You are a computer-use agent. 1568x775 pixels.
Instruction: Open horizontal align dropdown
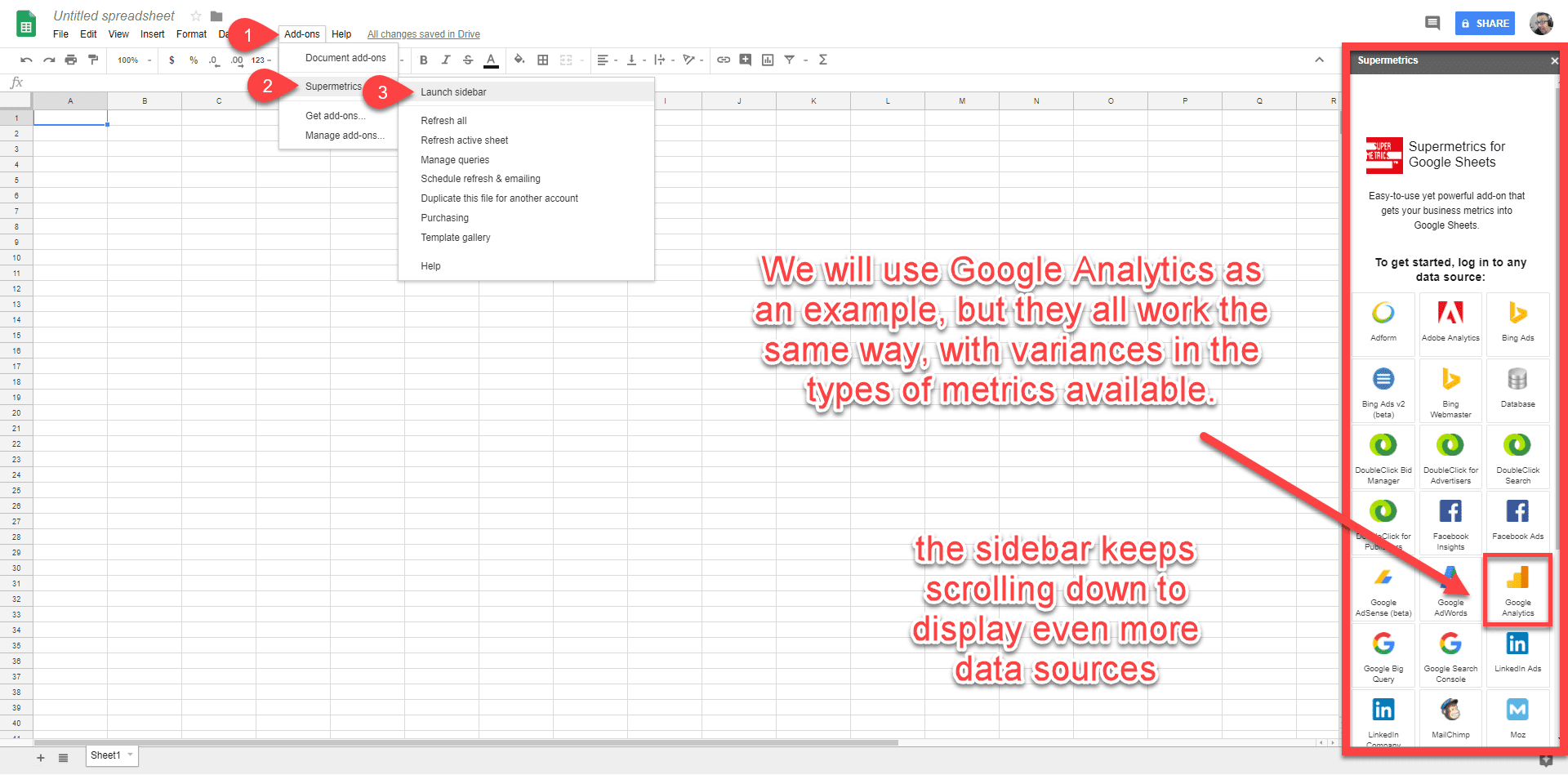click(x=607, y=60)
